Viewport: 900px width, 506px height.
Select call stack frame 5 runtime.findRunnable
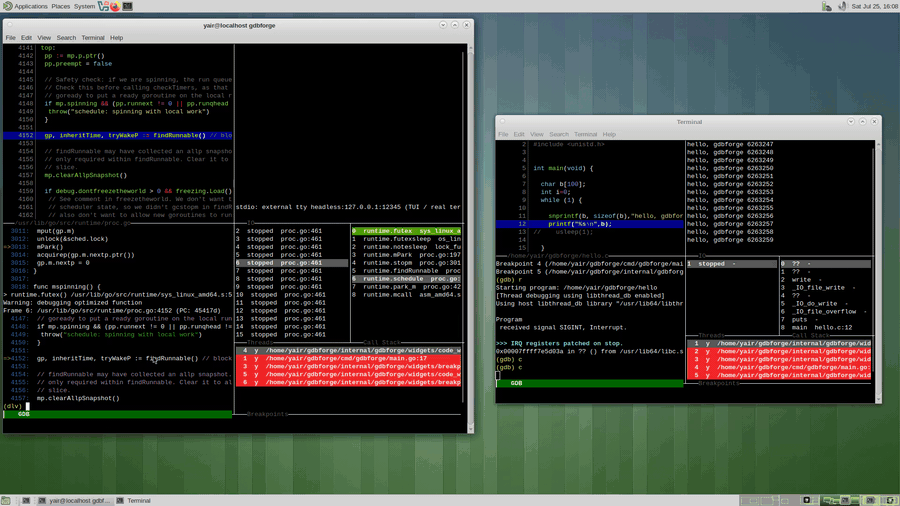[406, 271]
